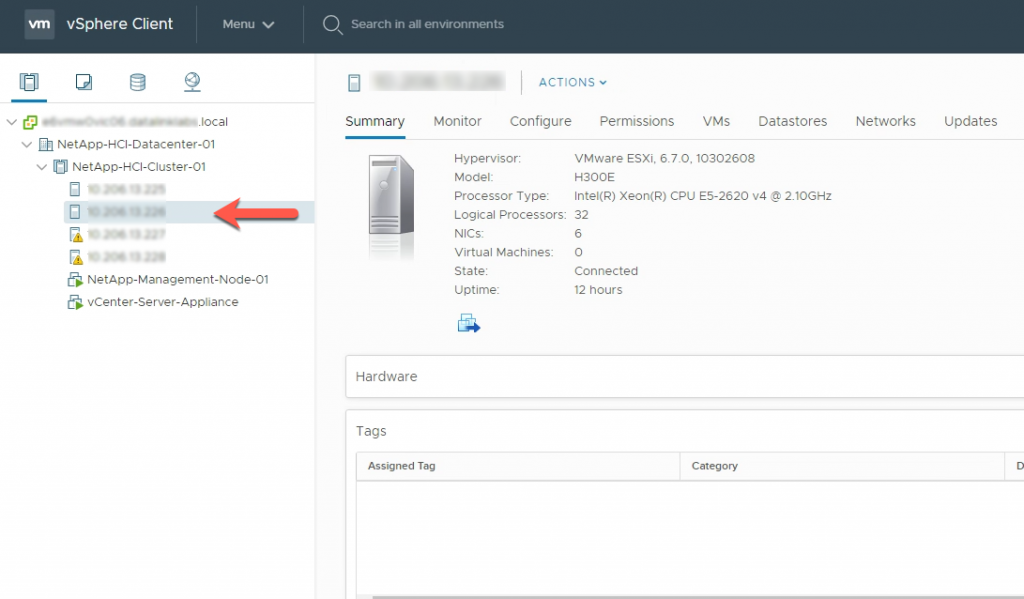Click the NetApp-HCI-Cluster-01 cluster icon

(x=60, y=167)
